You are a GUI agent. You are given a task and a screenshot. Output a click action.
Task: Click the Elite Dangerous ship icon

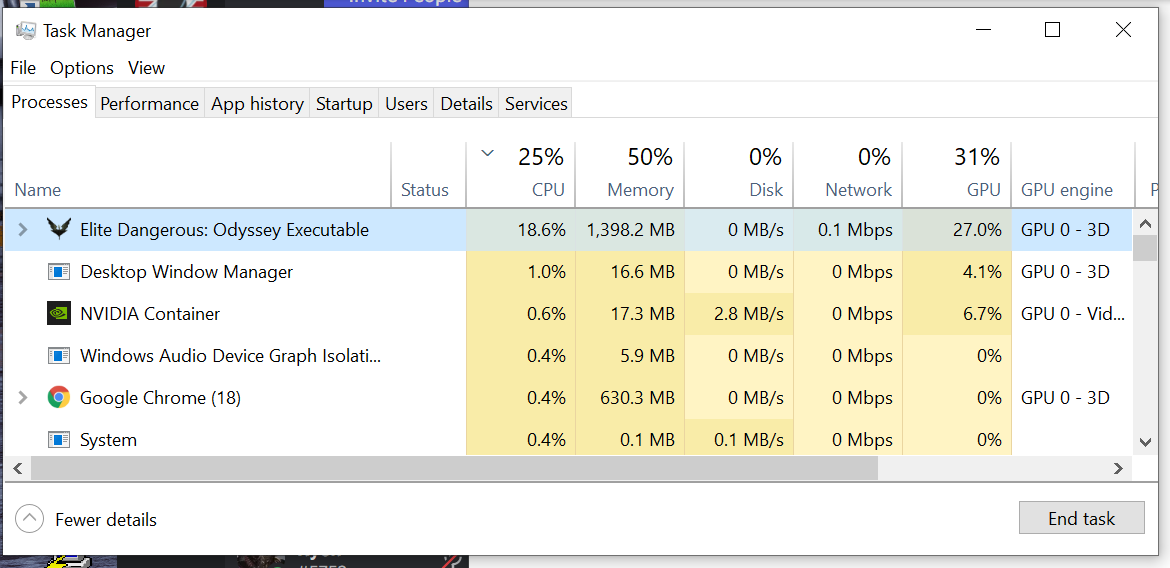point(58,229)
